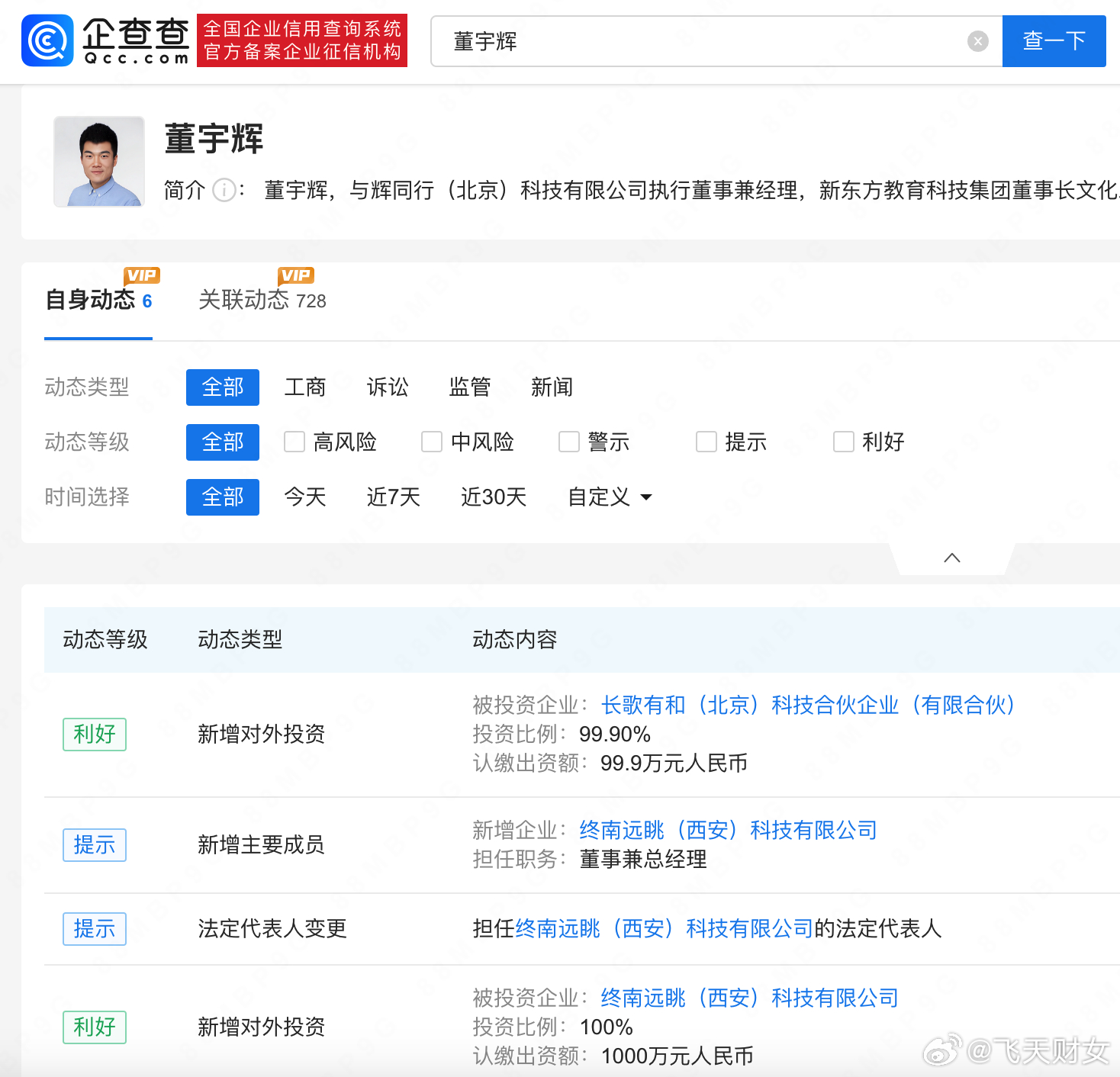Image resolution: width=1120 pixels, height=1077 pixels.
Task: Collapse the filter panel with the up chevron
Action: click(951, 558)
